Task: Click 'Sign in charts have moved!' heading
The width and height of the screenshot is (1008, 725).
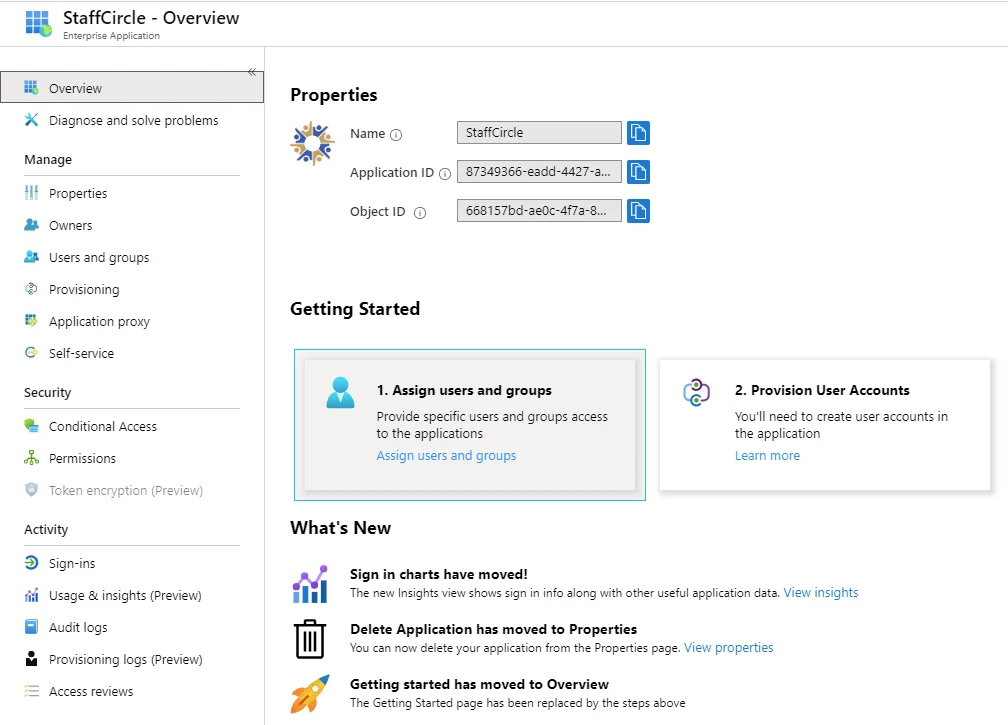Action: pyautogui.click(x=438, y=574)
